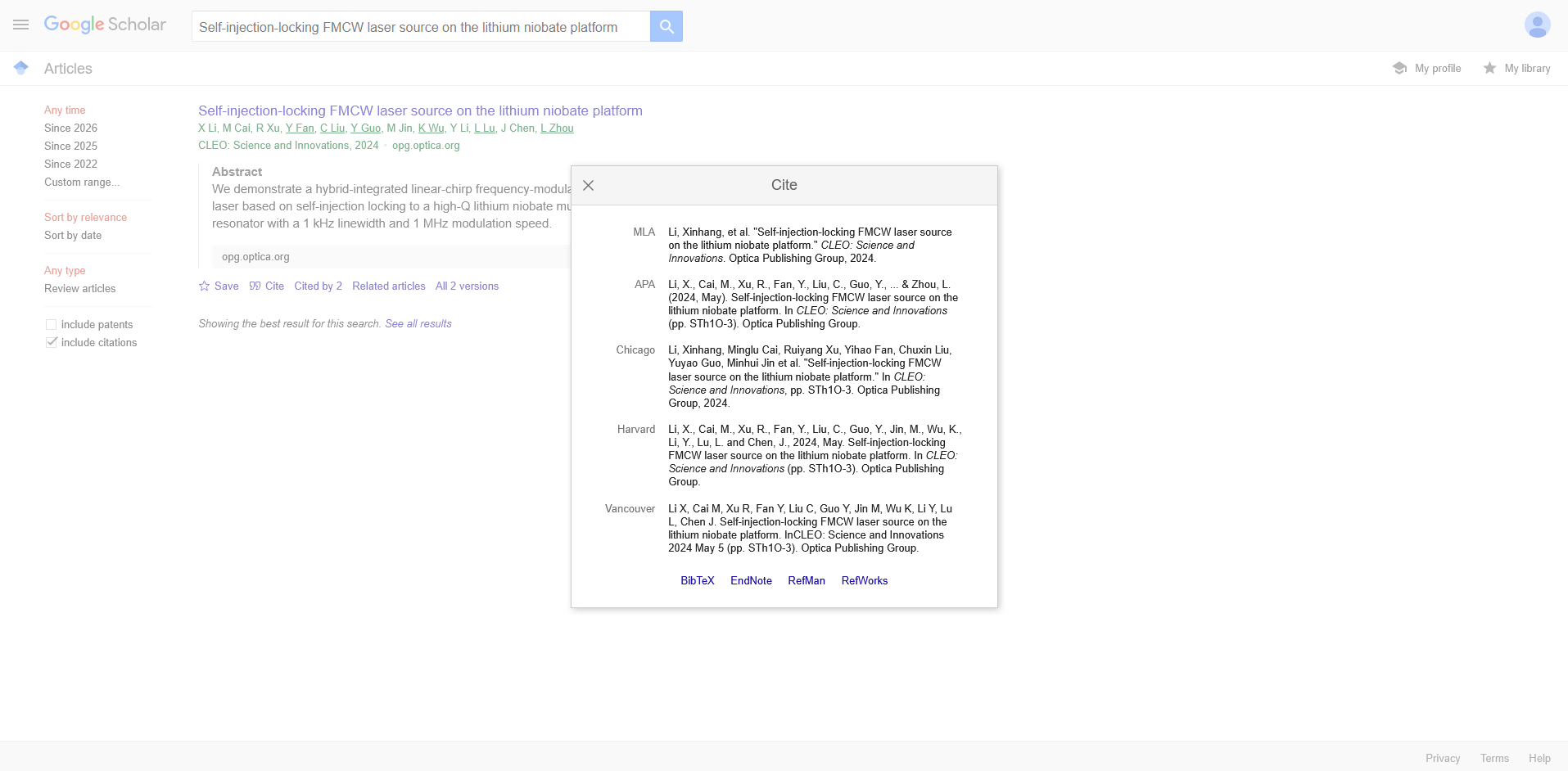Click the blue search magnifier button
The height and width of the screenshot is (771, 1568).
pos(667,26)
